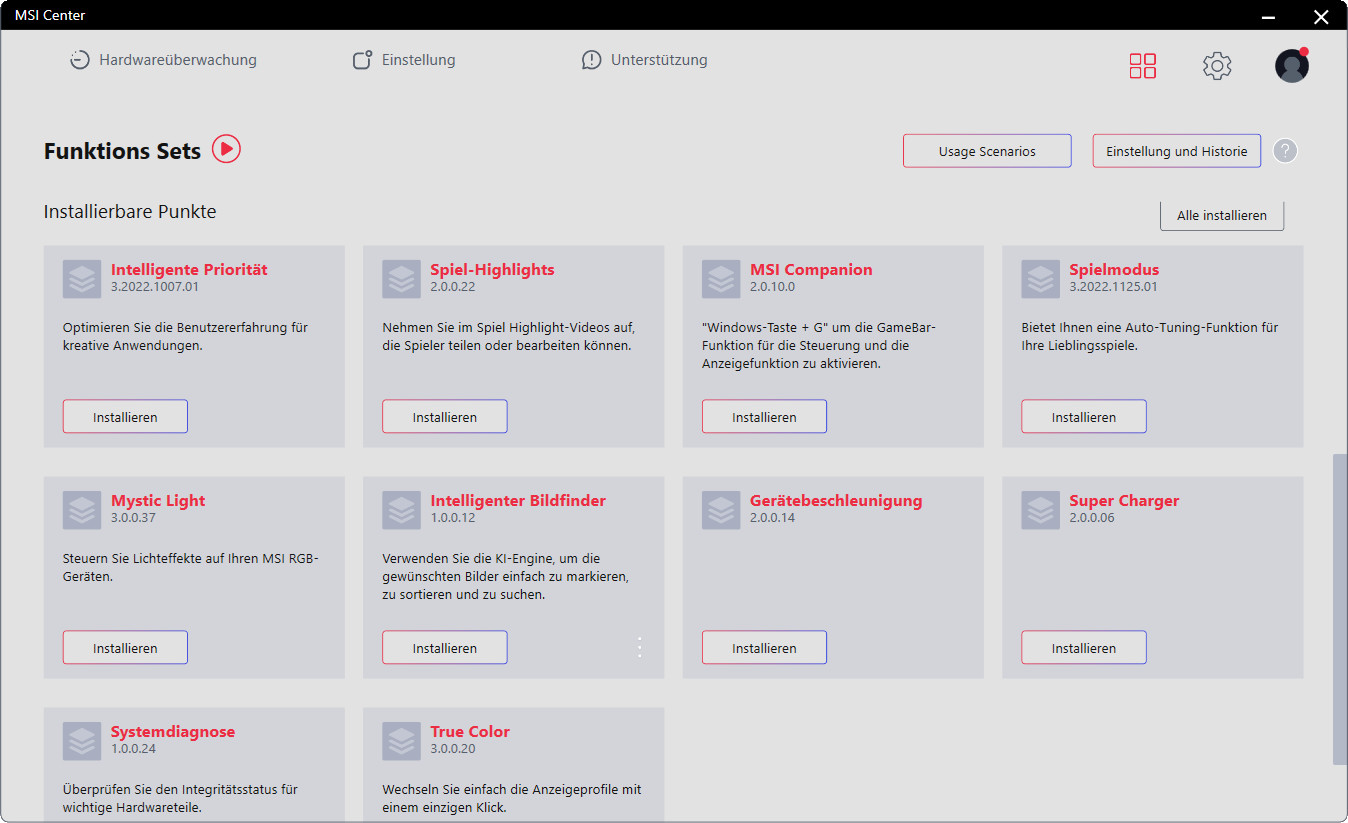The width and height of the screenshot is (1348, 823).
Task: Open the Funktions Sets grid view icon
Action: 1142,66
